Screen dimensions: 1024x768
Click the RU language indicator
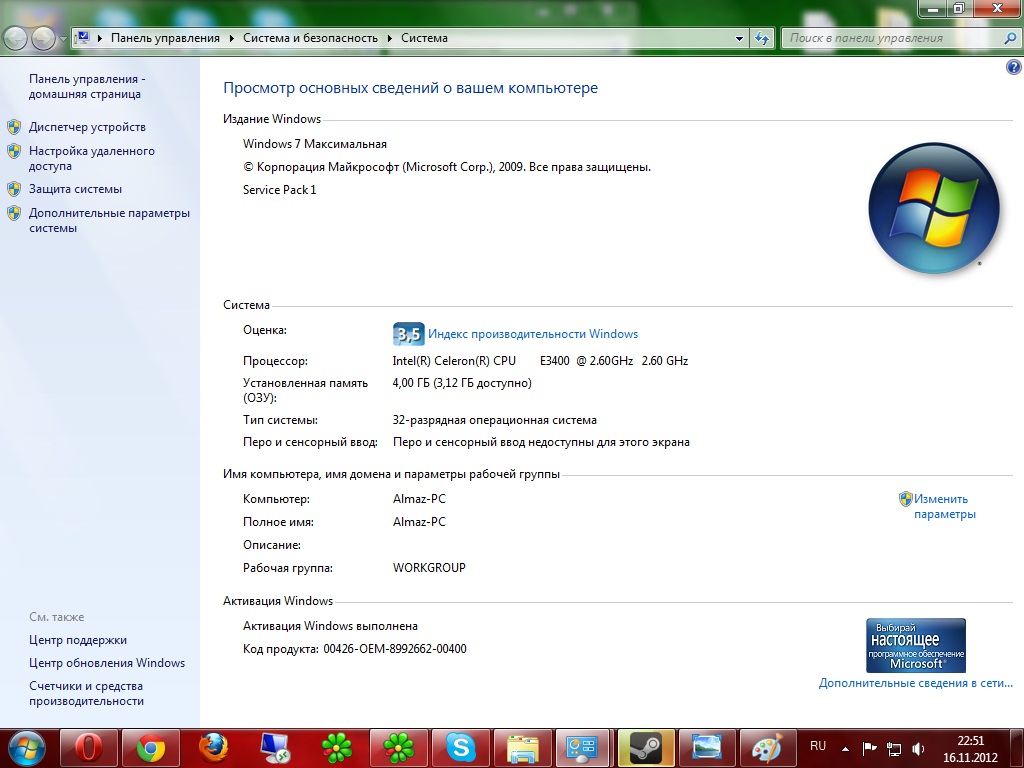(818, 746)
